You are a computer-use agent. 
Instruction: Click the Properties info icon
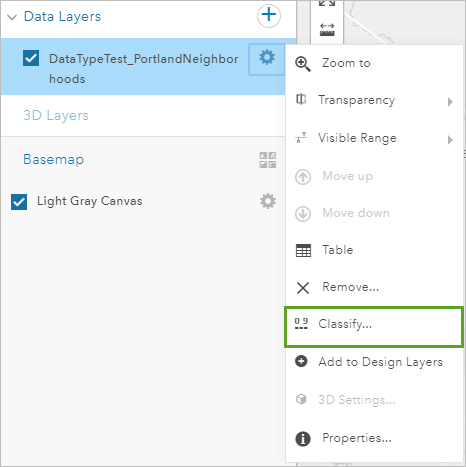point(303,439)
